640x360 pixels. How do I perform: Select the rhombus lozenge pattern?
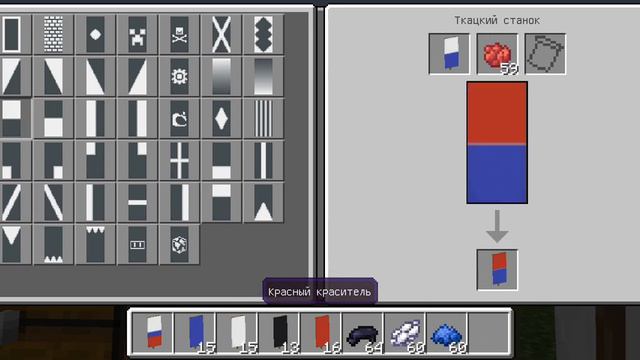pyautogui.click(x=222, y=118)
